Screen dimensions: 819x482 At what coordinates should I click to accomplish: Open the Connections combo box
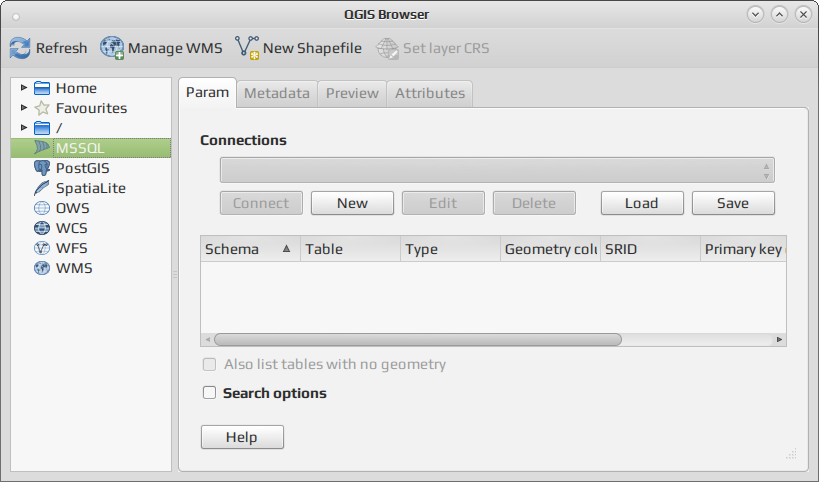(497, 170)
